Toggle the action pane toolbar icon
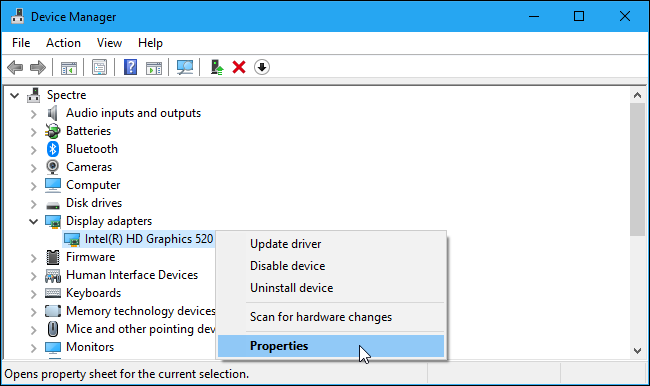650x386 pixels. tap(154, 67)
